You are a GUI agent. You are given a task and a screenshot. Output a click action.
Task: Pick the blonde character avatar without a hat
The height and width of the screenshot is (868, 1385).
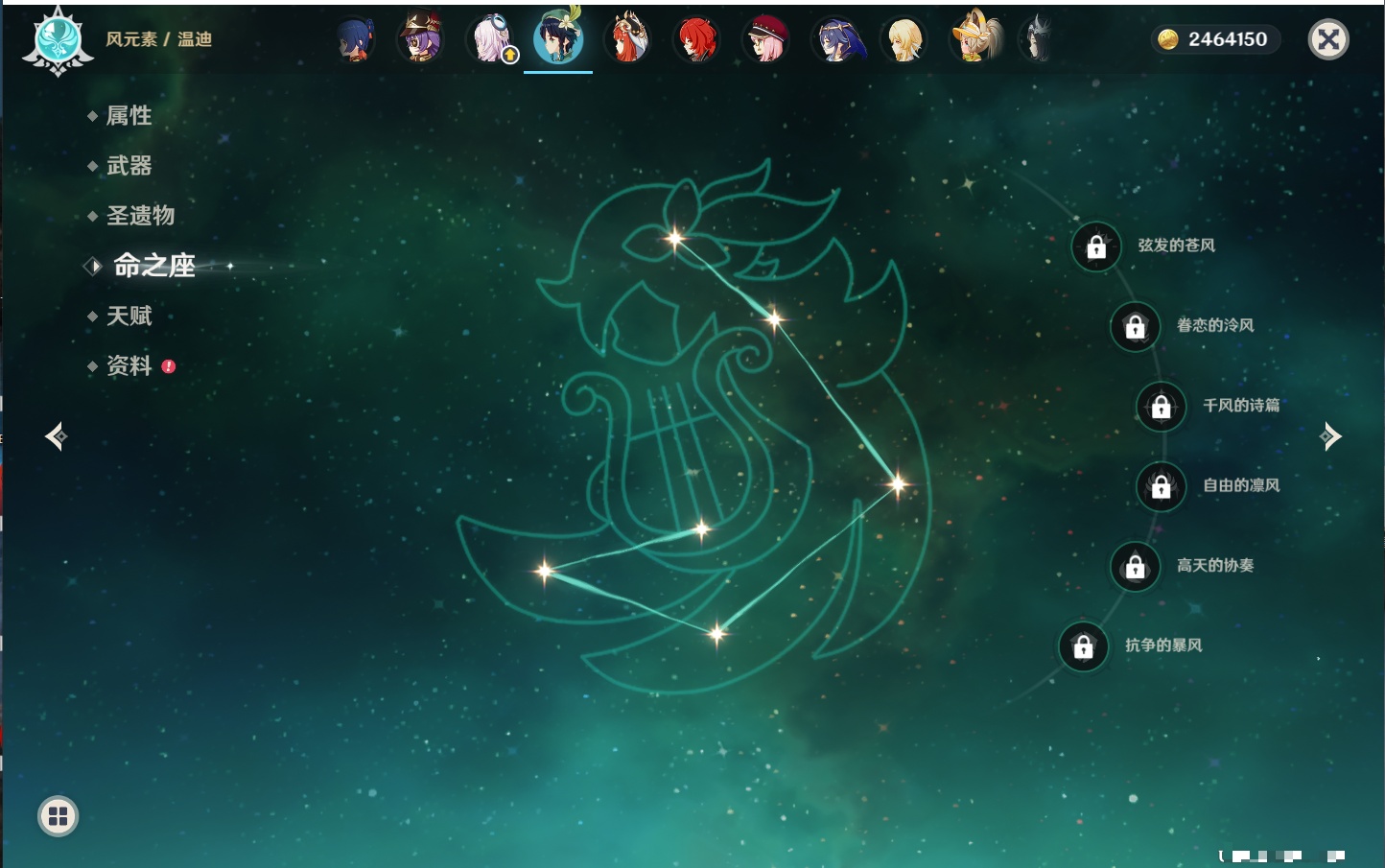coord(904,40)
